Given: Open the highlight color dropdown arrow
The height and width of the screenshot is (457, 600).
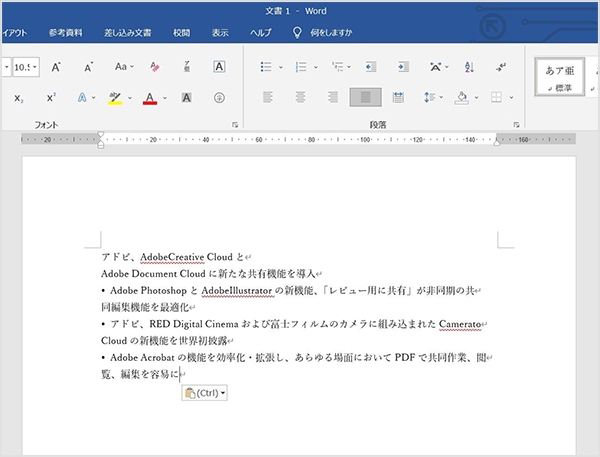Looking at the screenshot, I should pos(130,98).
